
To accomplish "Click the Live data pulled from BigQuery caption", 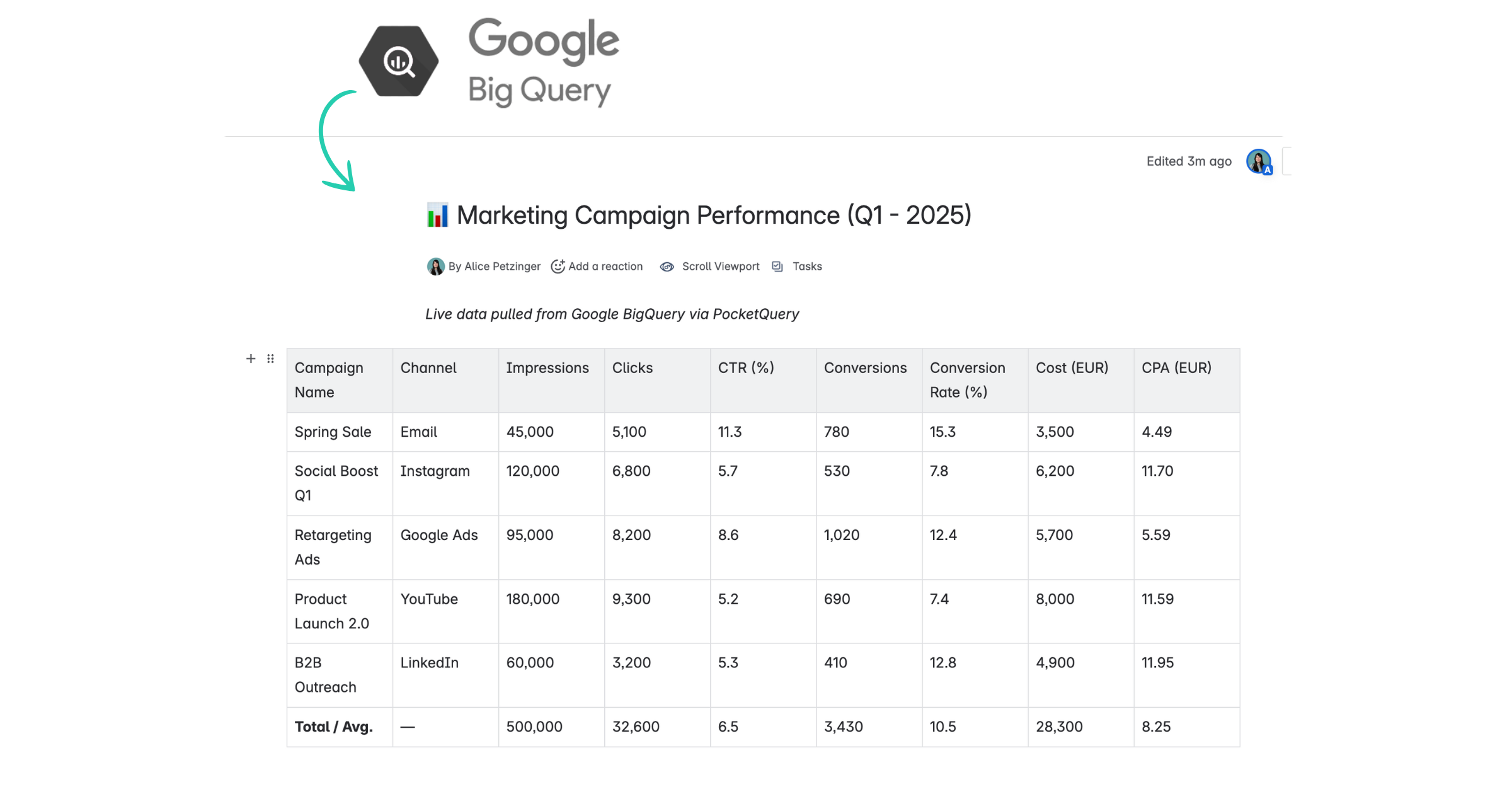I will [612, 314].
